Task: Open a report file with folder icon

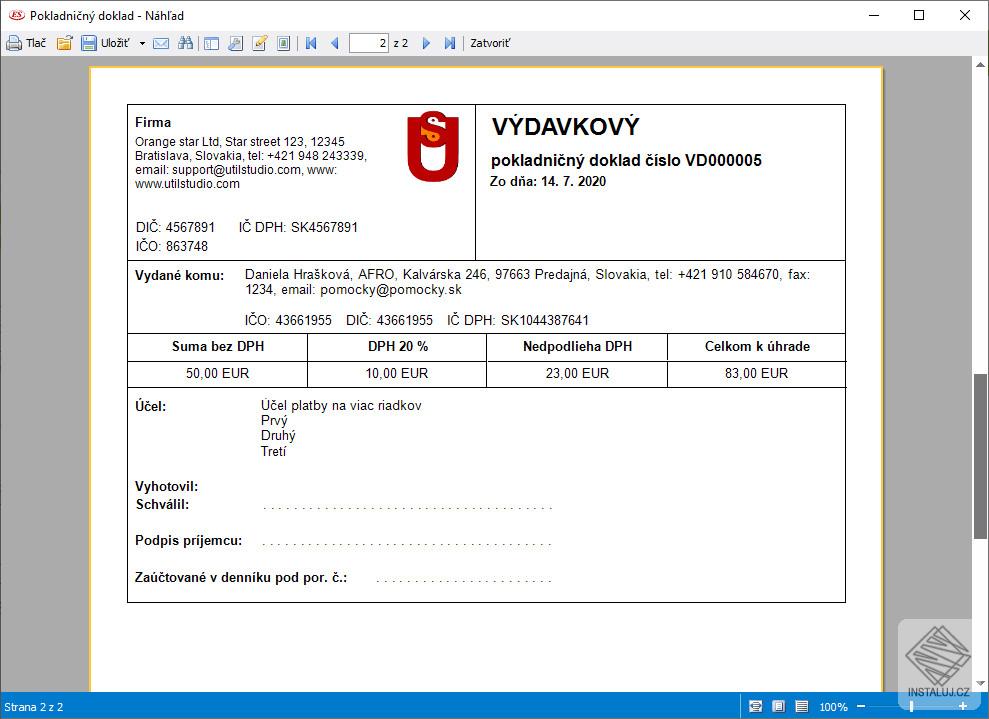Action: (65, 44)
